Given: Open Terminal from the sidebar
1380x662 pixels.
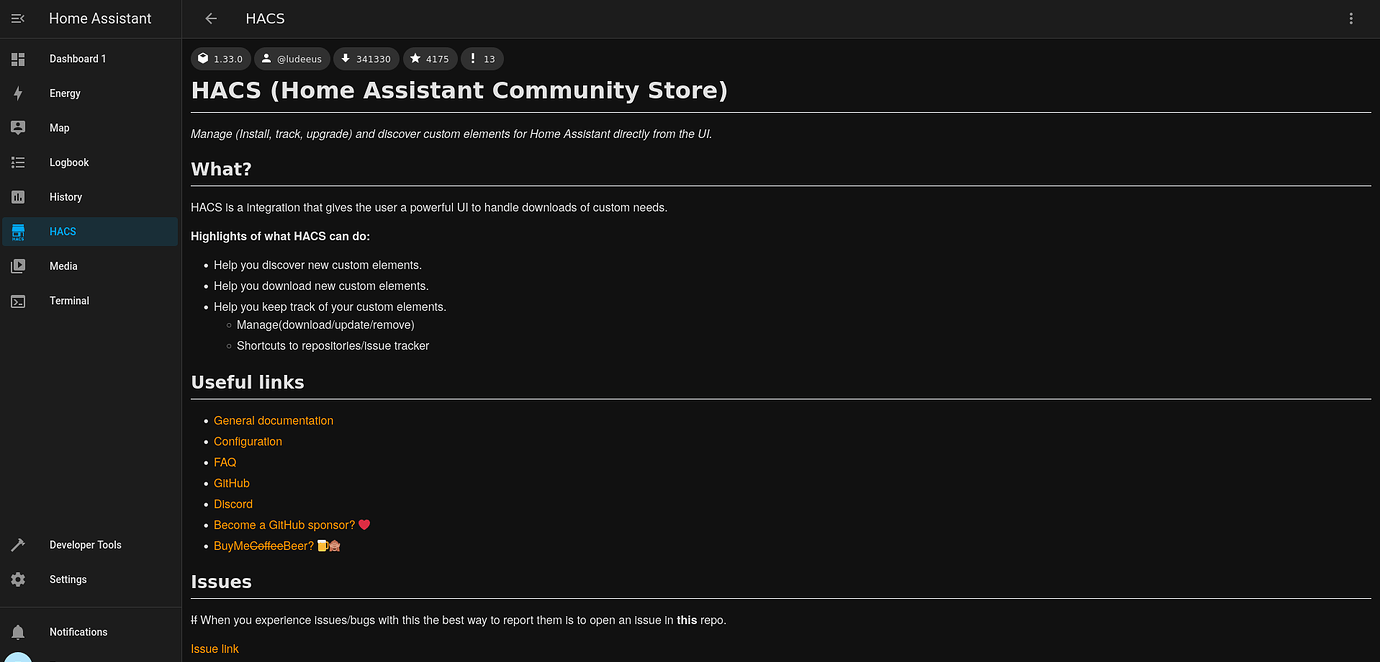Looking at the screenshot, I should point(69,301).
